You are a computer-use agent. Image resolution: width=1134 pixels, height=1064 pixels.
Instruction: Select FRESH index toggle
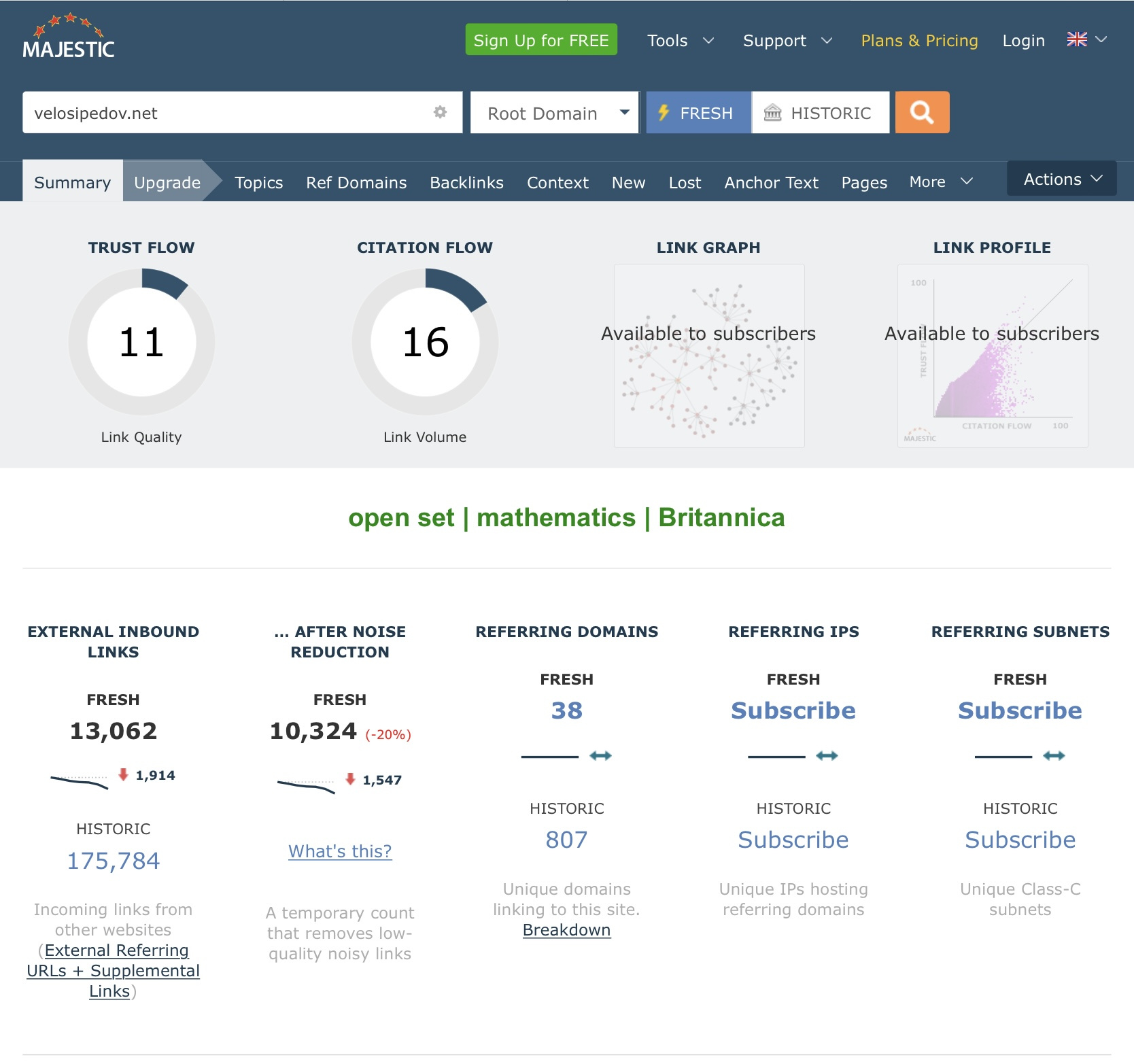pos(698,112)
